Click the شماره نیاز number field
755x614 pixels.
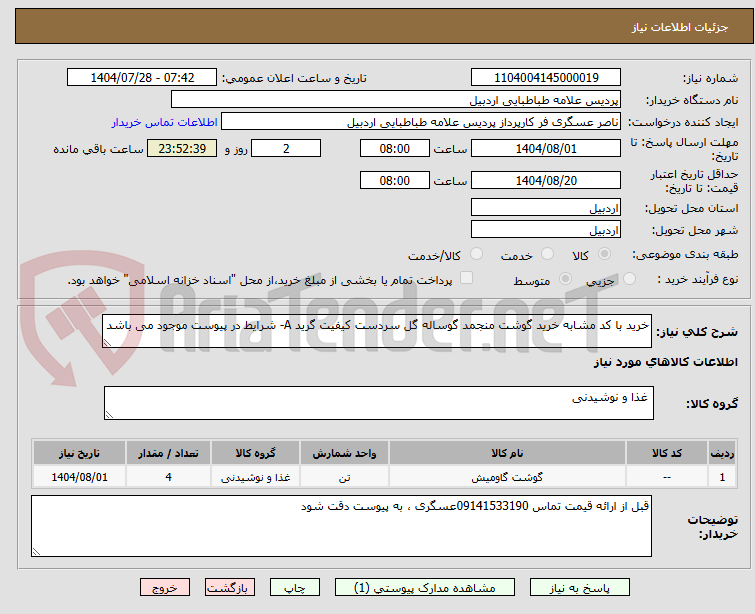click(546, 78)
